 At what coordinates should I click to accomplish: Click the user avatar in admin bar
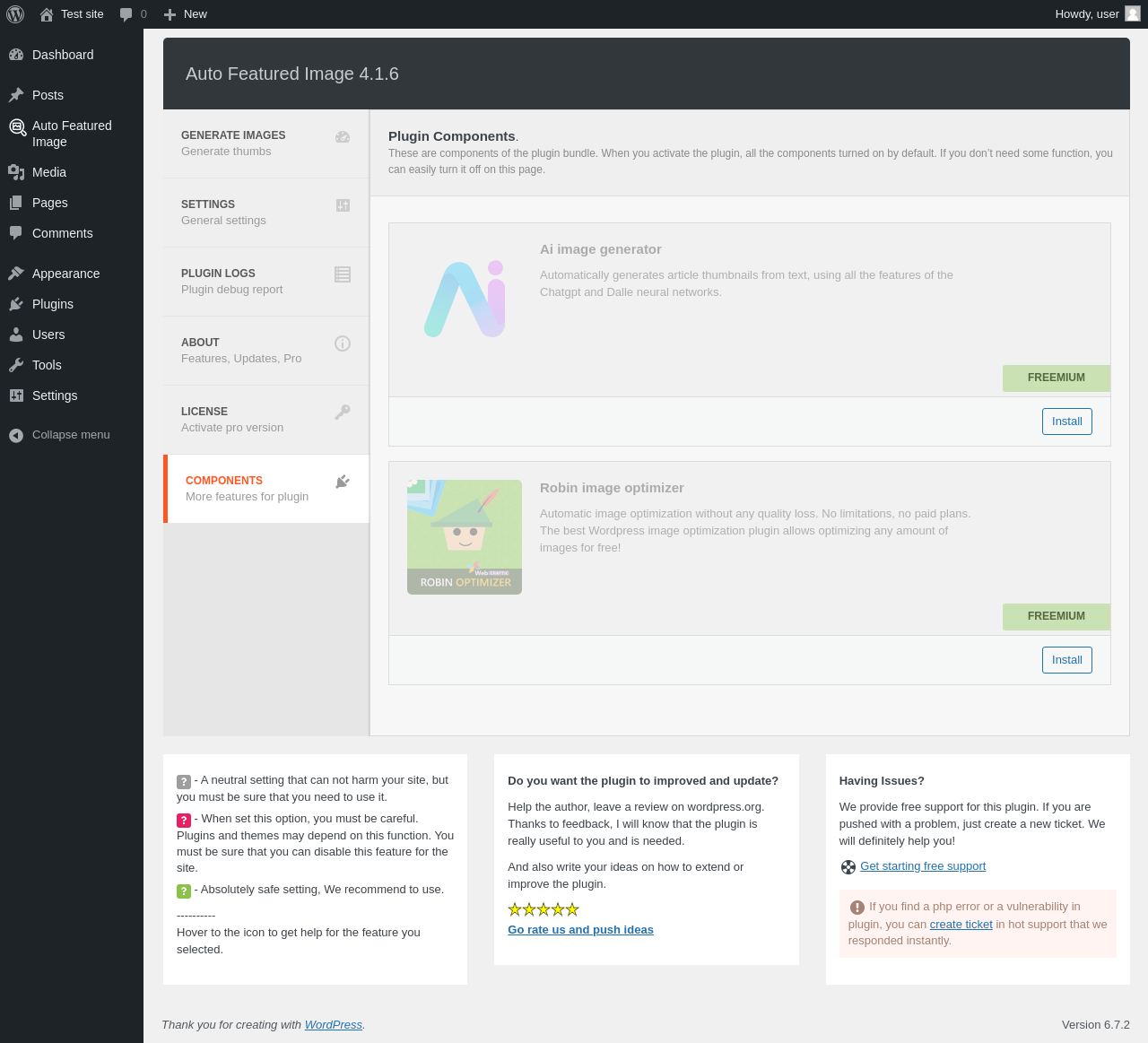pyautogui.click(x=1133, y=13)
